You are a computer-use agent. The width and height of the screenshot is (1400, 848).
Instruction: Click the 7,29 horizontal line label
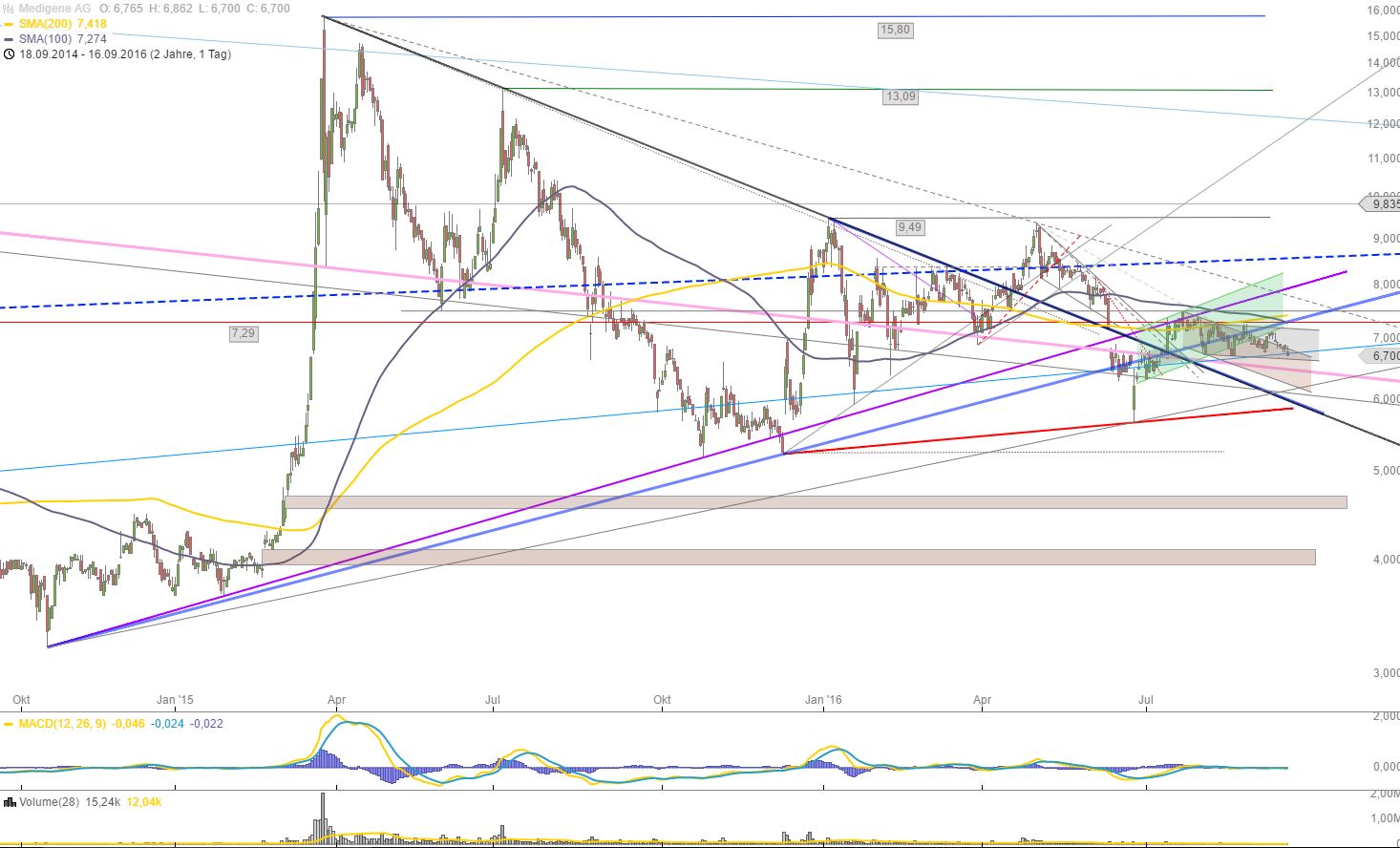pos(242,333)
